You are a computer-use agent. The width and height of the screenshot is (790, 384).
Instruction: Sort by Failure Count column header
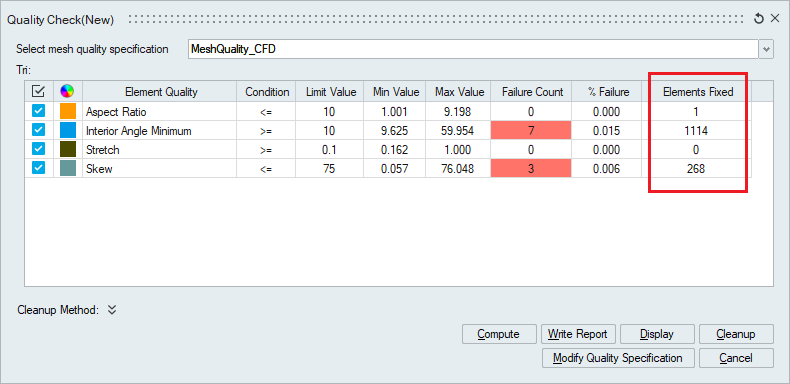tap(533, 92)
